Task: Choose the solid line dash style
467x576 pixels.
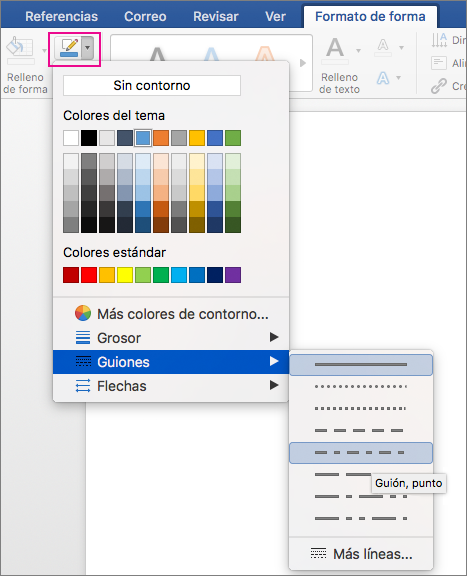Action: pyautogui.click(x=361, y=365)
